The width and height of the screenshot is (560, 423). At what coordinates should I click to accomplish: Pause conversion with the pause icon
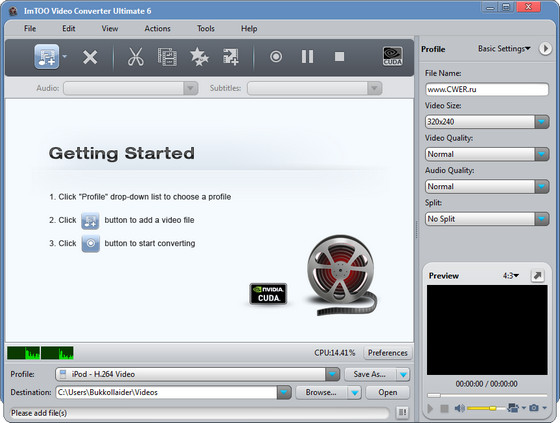(x=307, y=56)
